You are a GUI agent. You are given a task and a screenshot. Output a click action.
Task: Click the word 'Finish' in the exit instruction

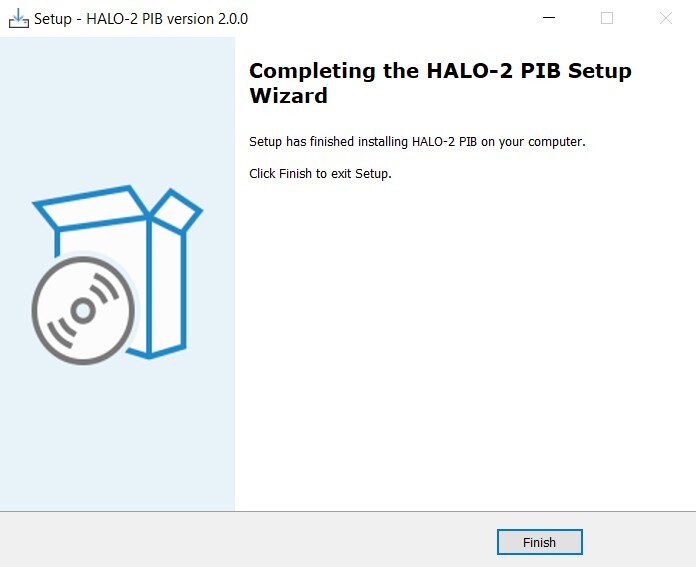coord(295,173)
